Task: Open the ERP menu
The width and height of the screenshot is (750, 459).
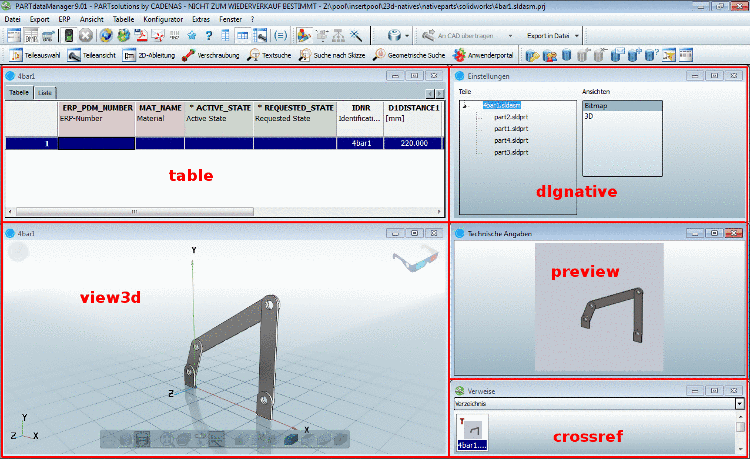Action: (64, 20)
